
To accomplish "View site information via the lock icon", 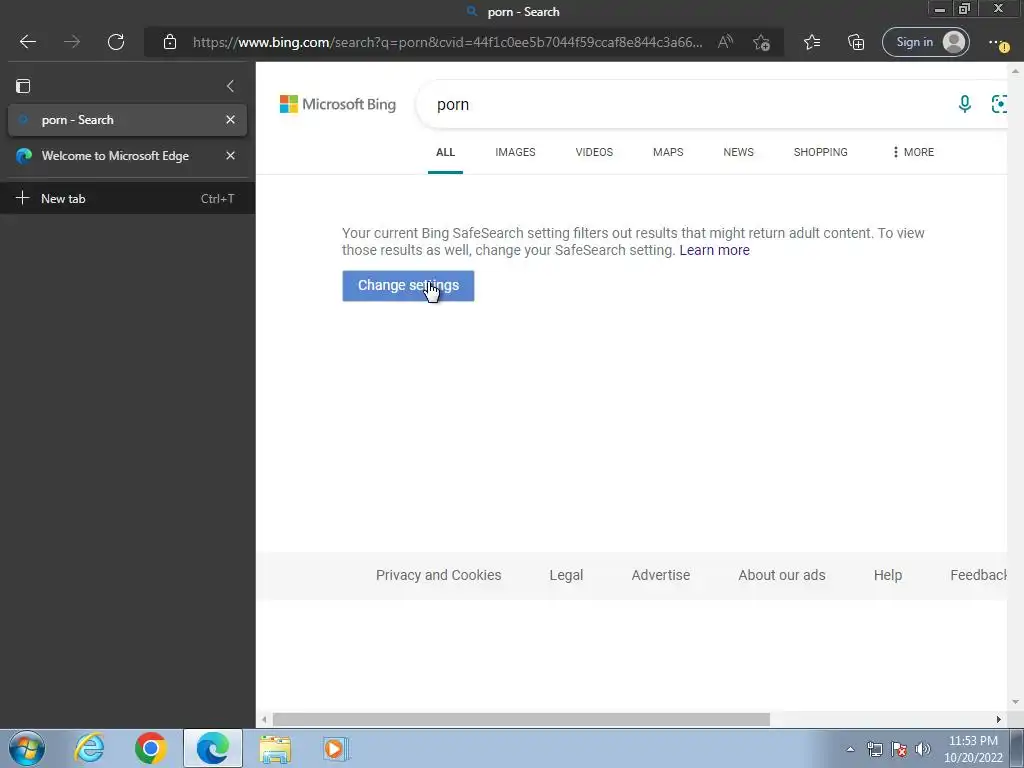I will click(170, 42).
